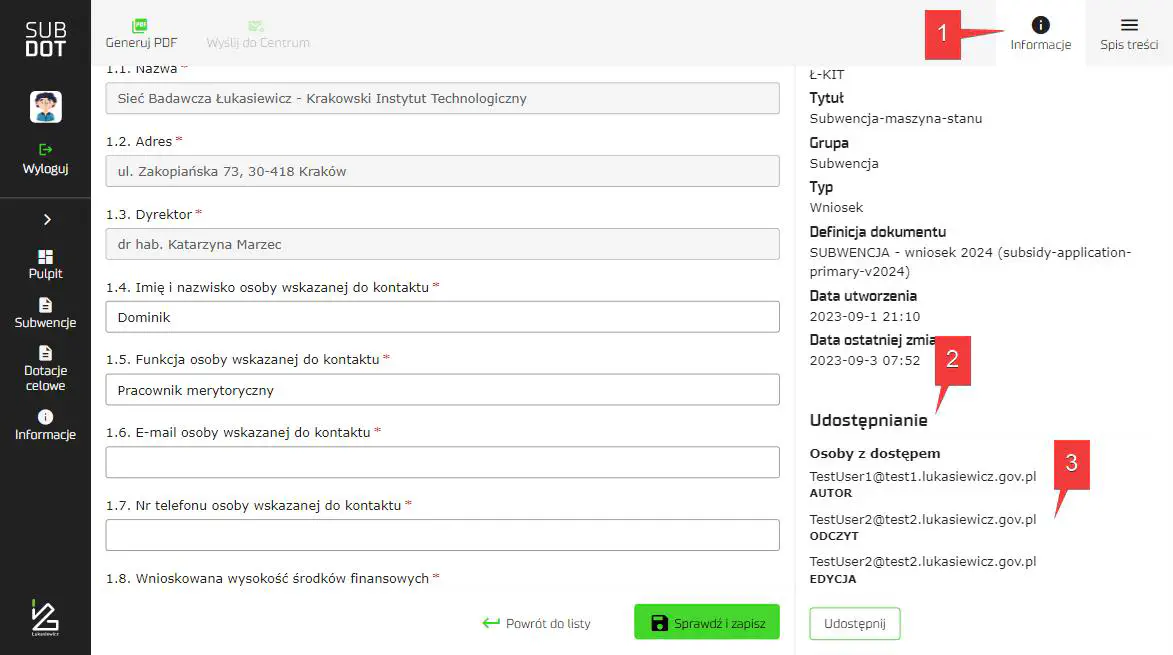
Task: Open Dotacje celowe in sidebar
Action: pyautogui.click(x=45, y=368)
